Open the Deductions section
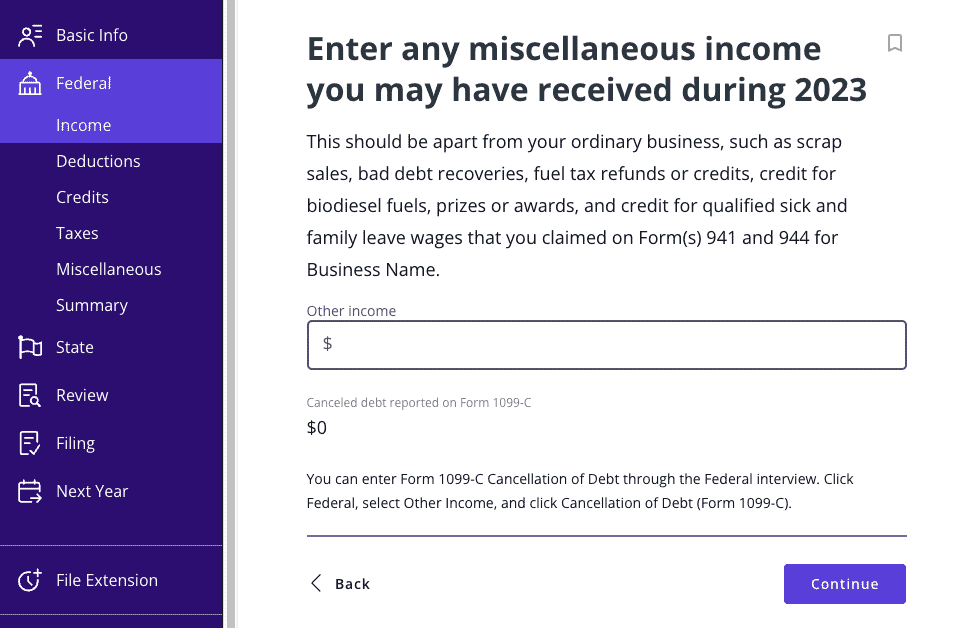 (x=98, y=161)
